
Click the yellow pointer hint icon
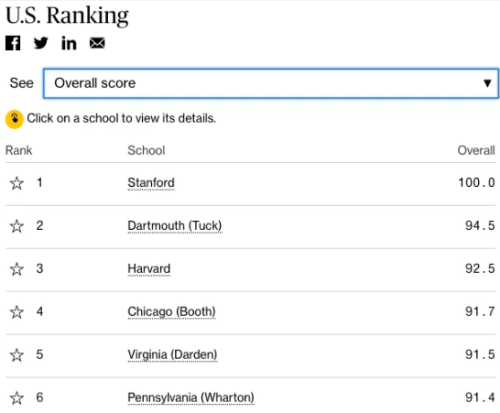point(14,119)
